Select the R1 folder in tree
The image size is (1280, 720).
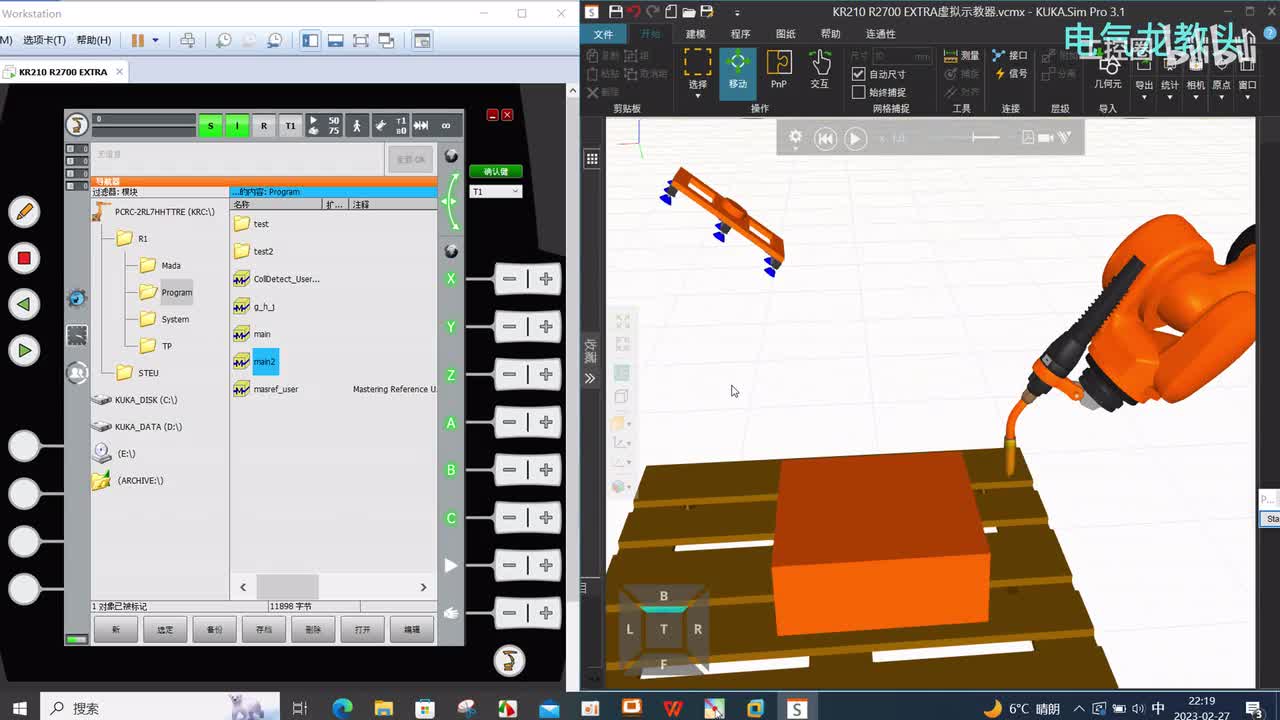click(x=132, y=239)
